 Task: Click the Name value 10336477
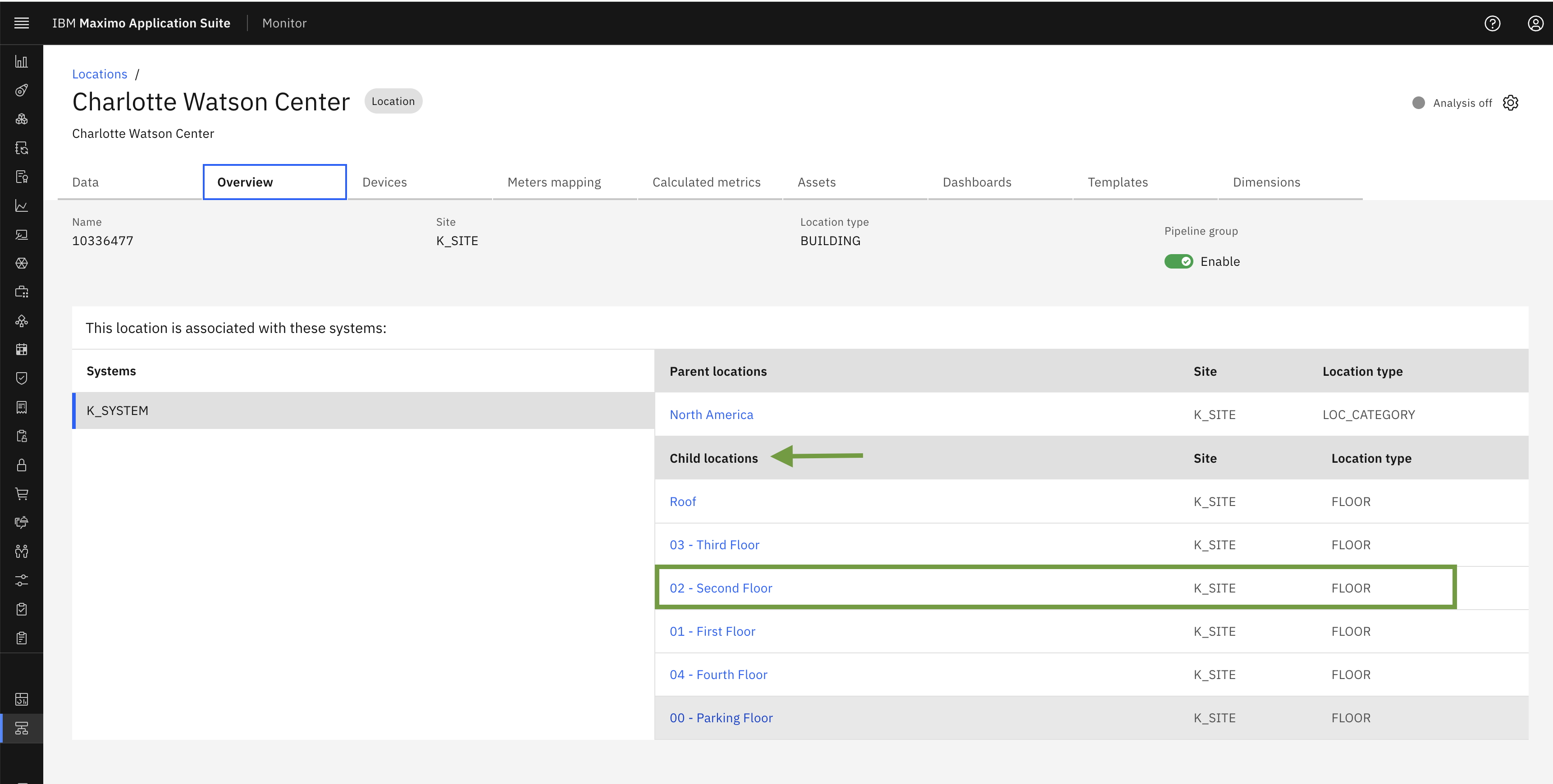(x=102, y=241)
